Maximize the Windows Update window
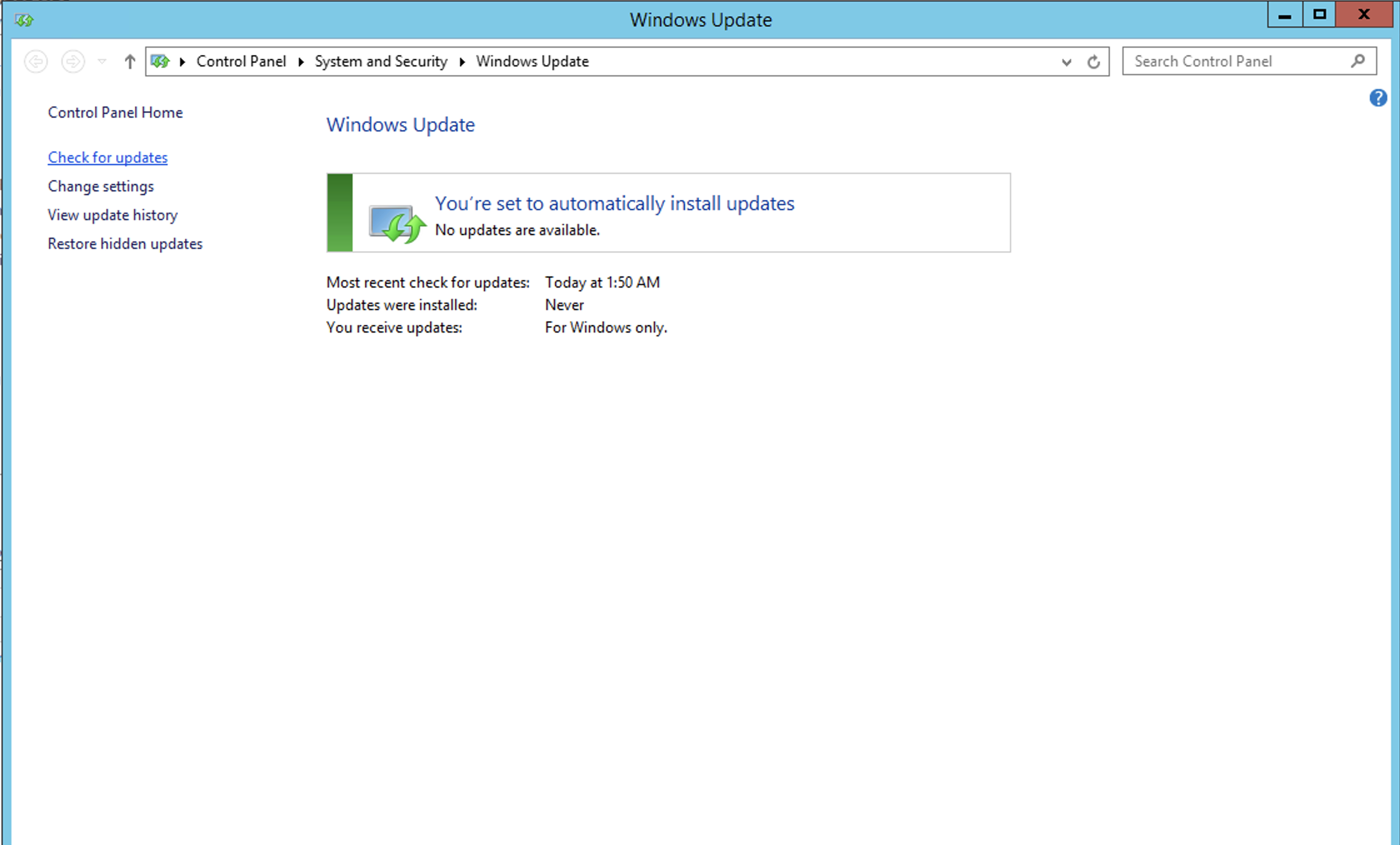This screenshot has height=845, width=1400. coord(1319,15)
